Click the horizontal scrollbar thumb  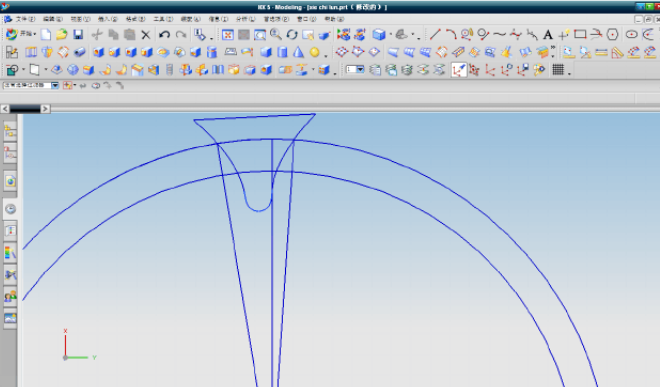pyautogui.click(x=25, y=109)
